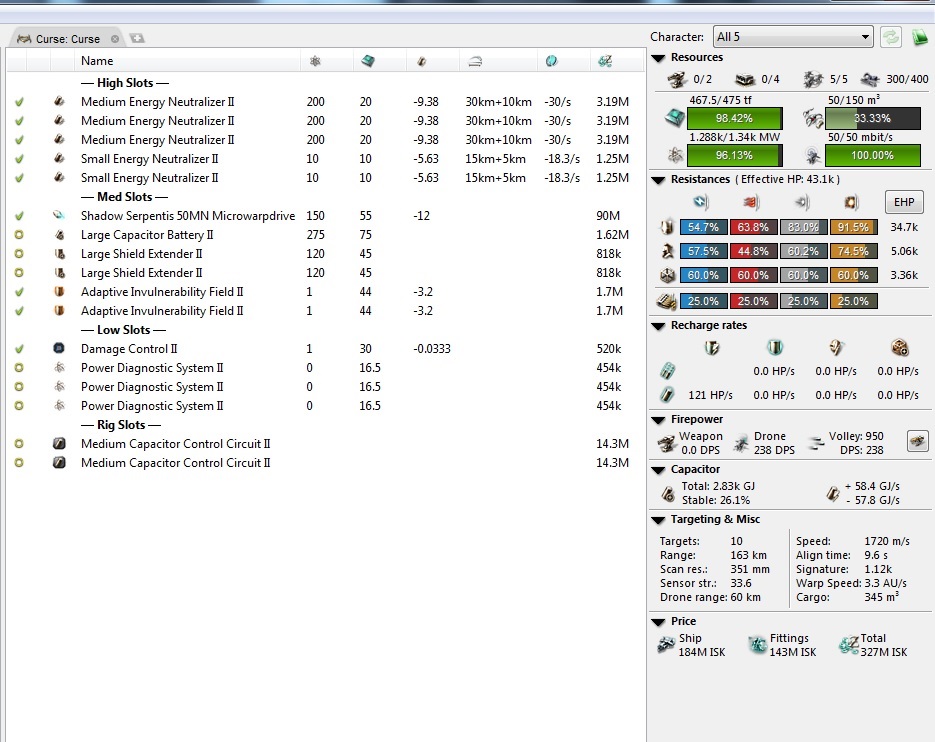Click the calibration icon beside 300/400
The width and height of the screenshot is (935, 742).
point(870,79)
